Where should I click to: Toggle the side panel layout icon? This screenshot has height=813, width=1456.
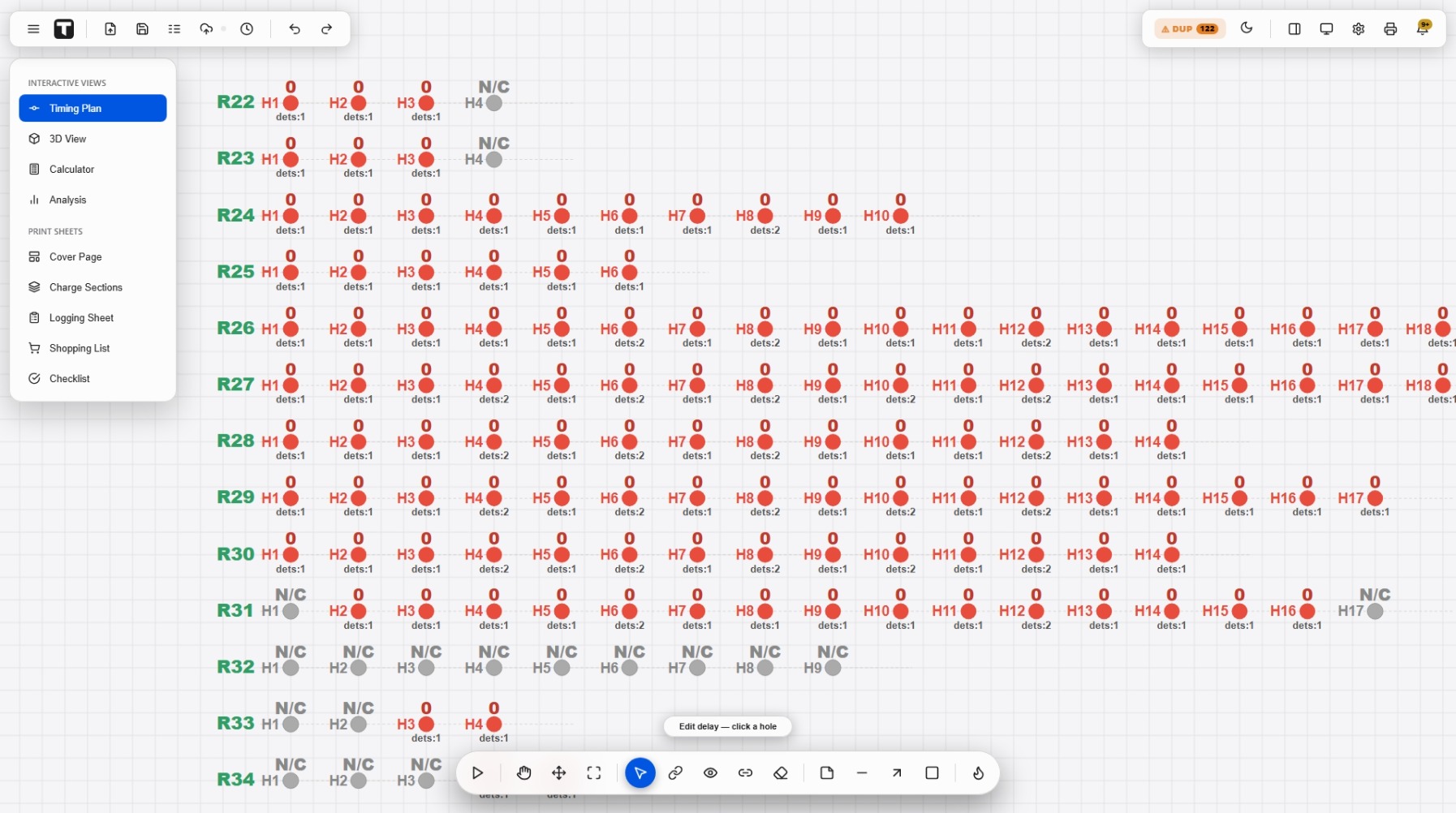(x=1294, y=29)
